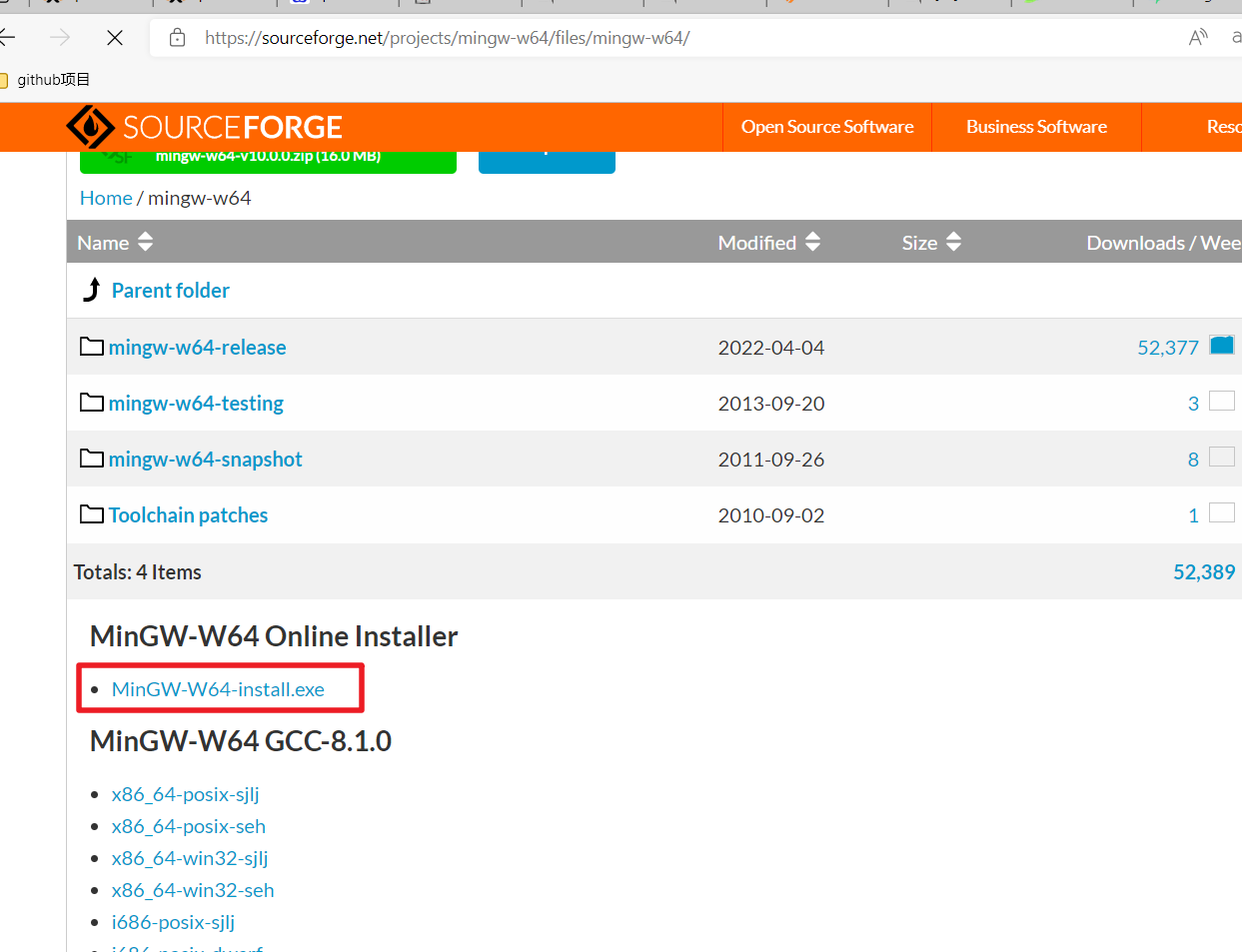Download MinGW-W64-install.exe link
The image size is (1242, 952).
click(218, 689)
